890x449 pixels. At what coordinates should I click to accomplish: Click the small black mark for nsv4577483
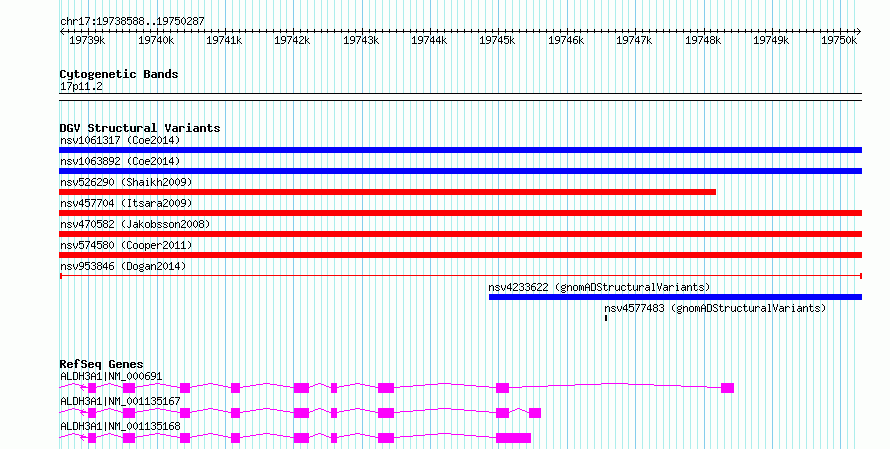(x=606, y=318)
